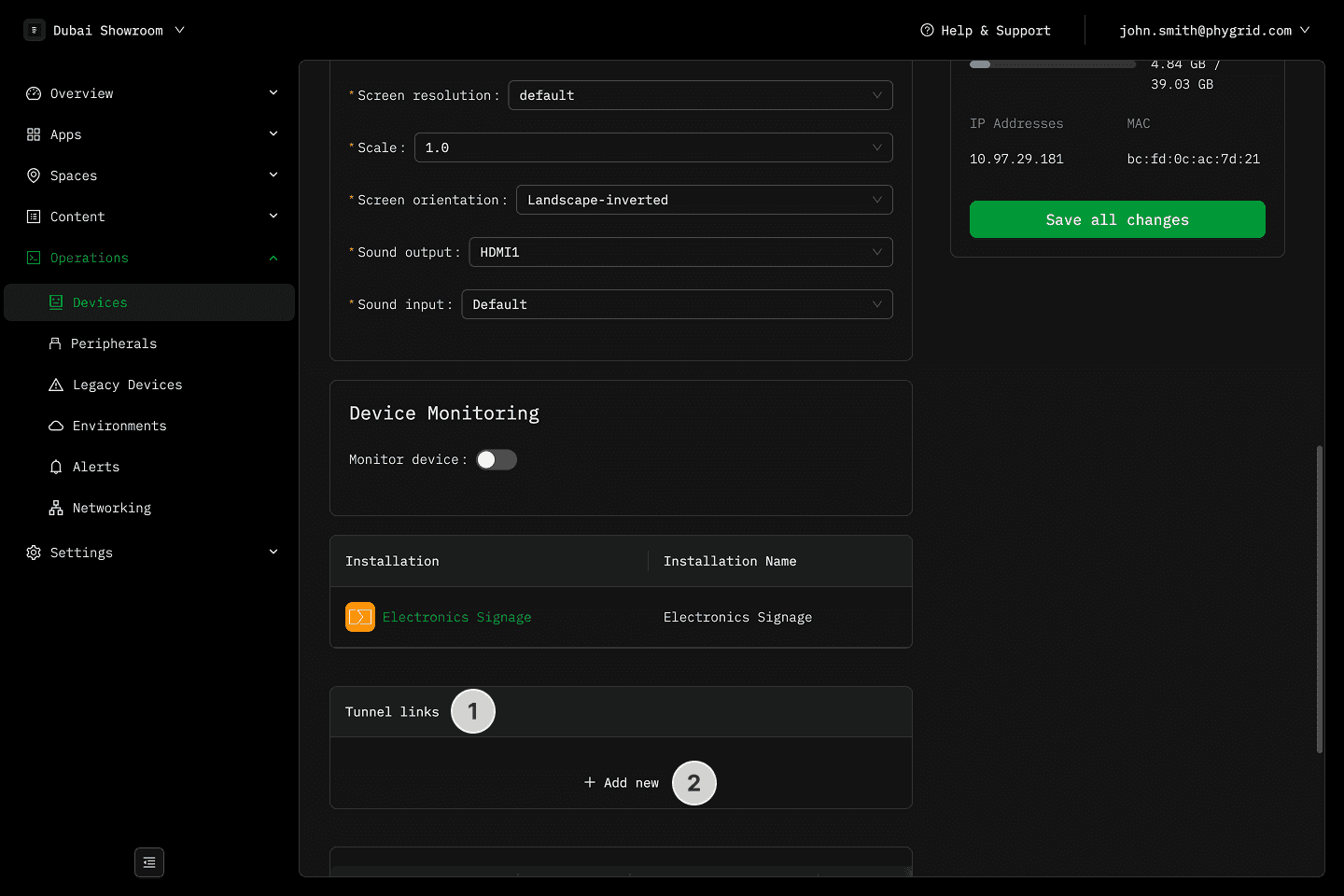Toggle the Monitor device switch
Screen dimensions: 1344x896
[x=497, y=459]
